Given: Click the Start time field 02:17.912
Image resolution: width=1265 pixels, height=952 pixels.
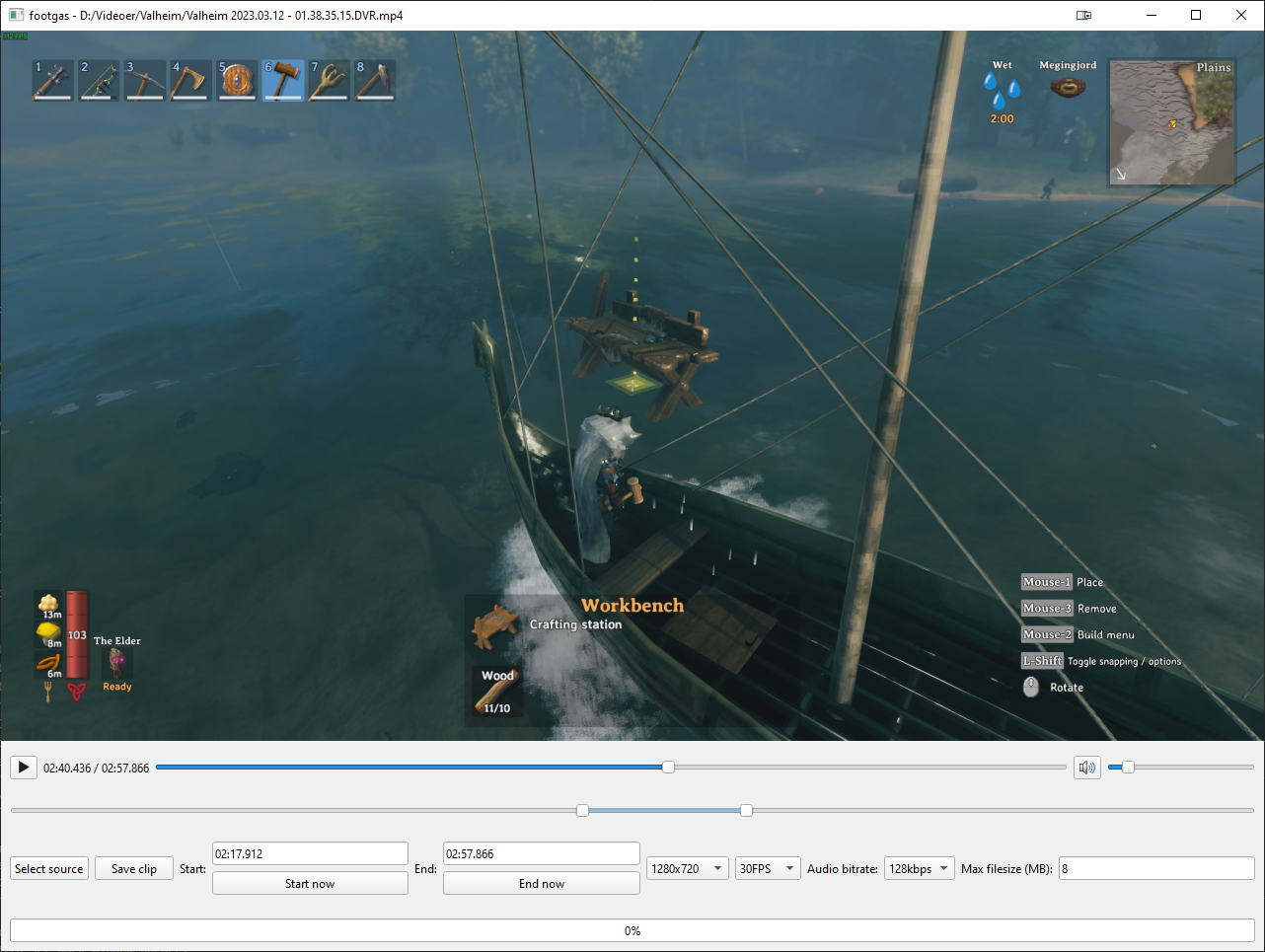Looking at the screenshot, I should click(310, 853).
